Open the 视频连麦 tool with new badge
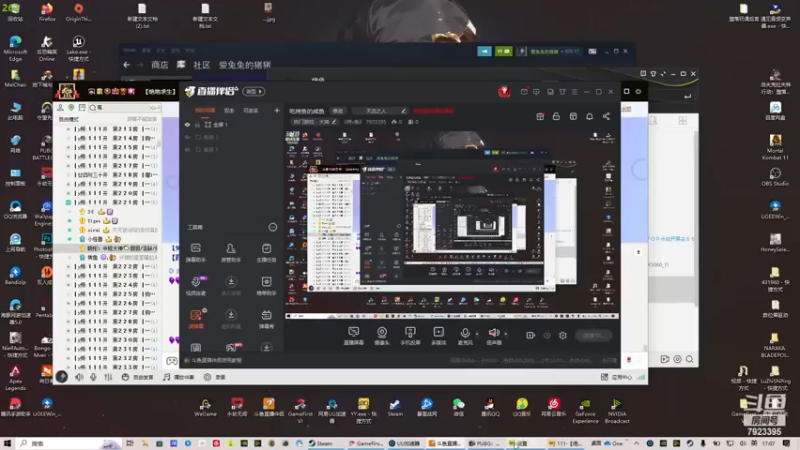 [196, 285]
